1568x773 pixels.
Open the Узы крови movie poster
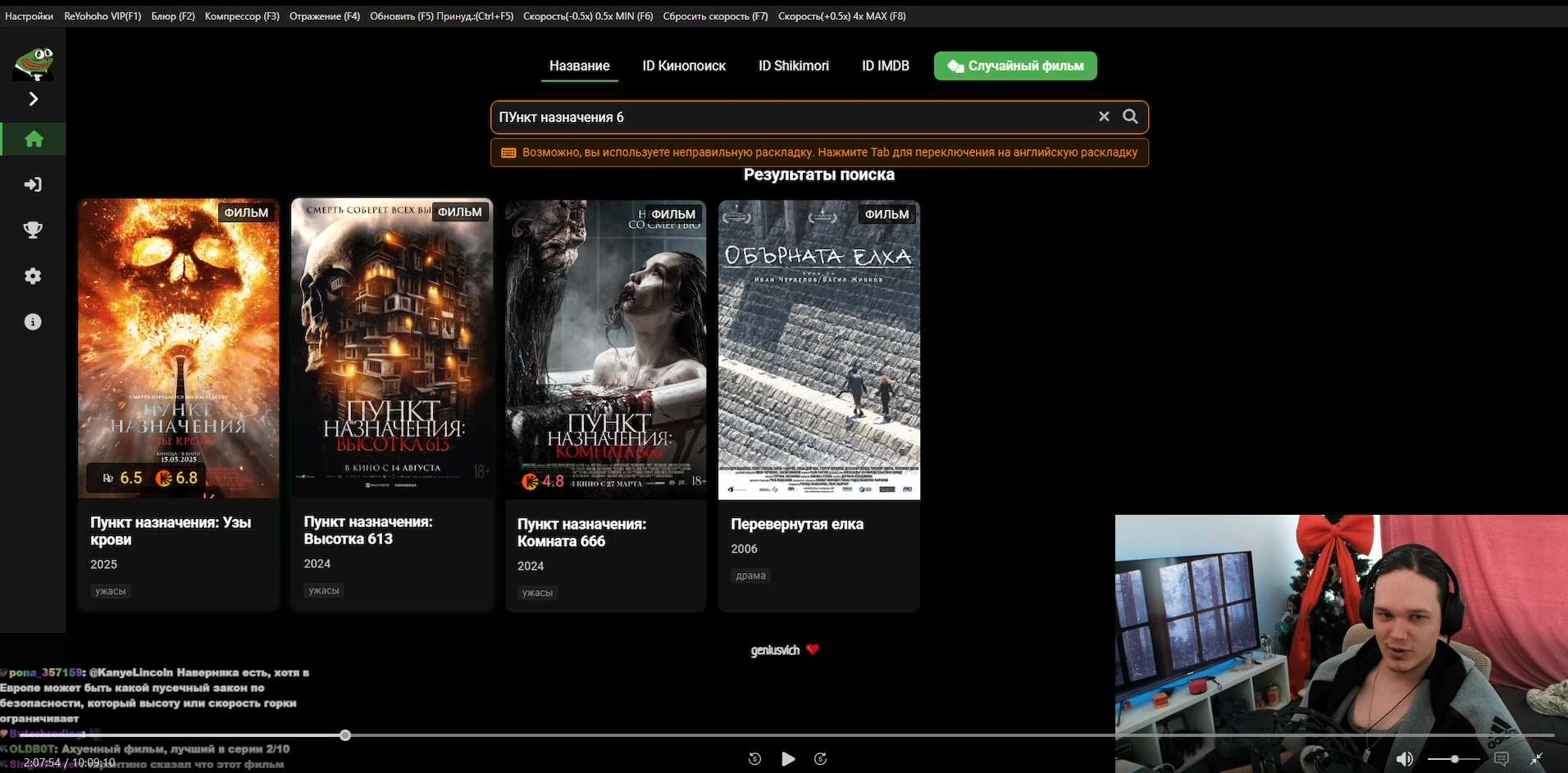pos(179,348)
